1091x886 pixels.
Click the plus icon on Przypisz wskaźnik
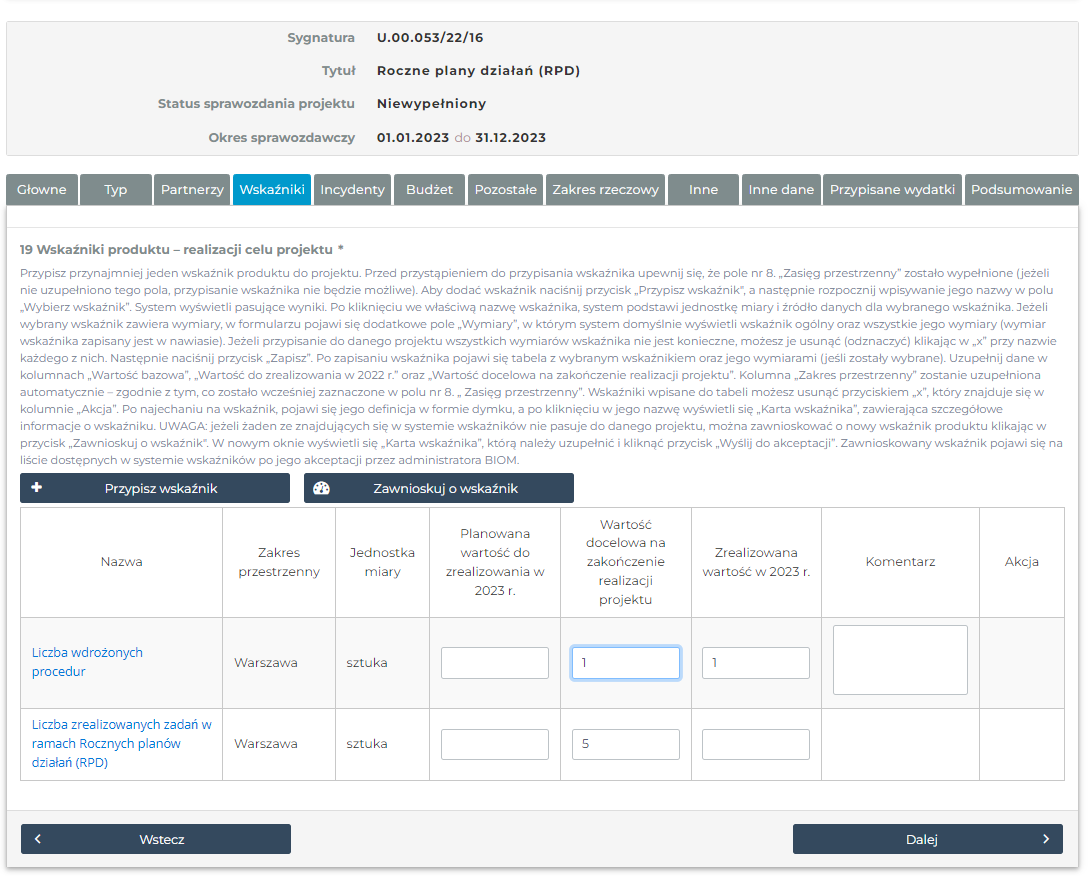[37, 488]
